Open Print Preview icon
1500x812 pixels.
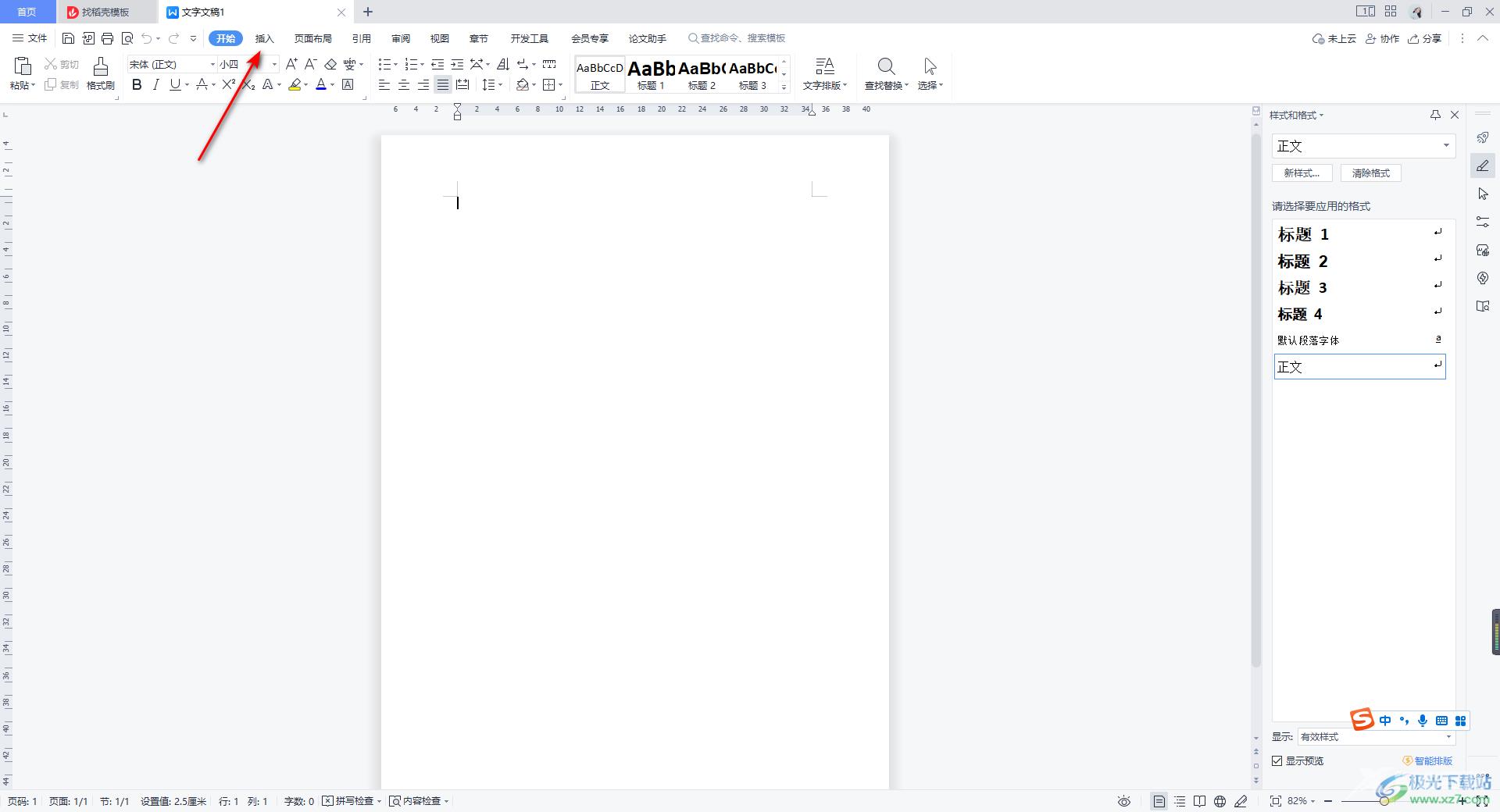pos(127,38)
